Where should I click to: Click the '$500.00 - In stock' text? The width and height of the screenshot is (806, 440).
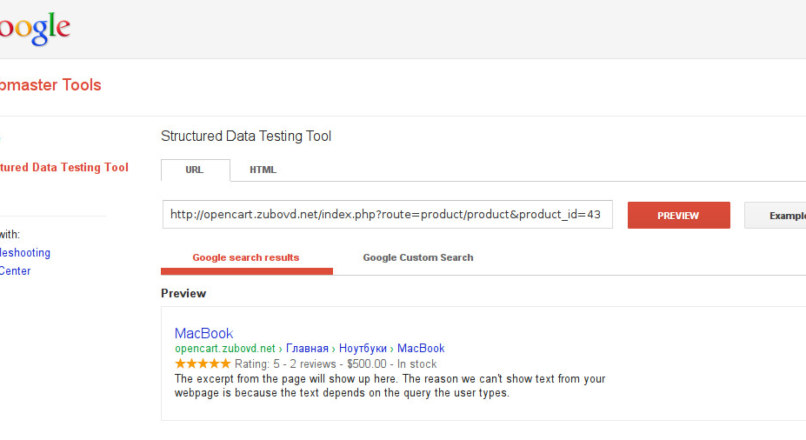[392, 364]
